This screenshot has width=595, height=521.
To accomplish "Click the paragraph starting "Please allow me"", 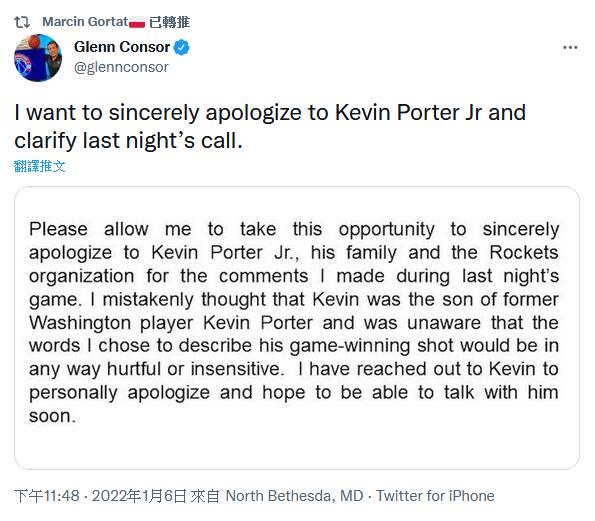I will tap(294, 322).
